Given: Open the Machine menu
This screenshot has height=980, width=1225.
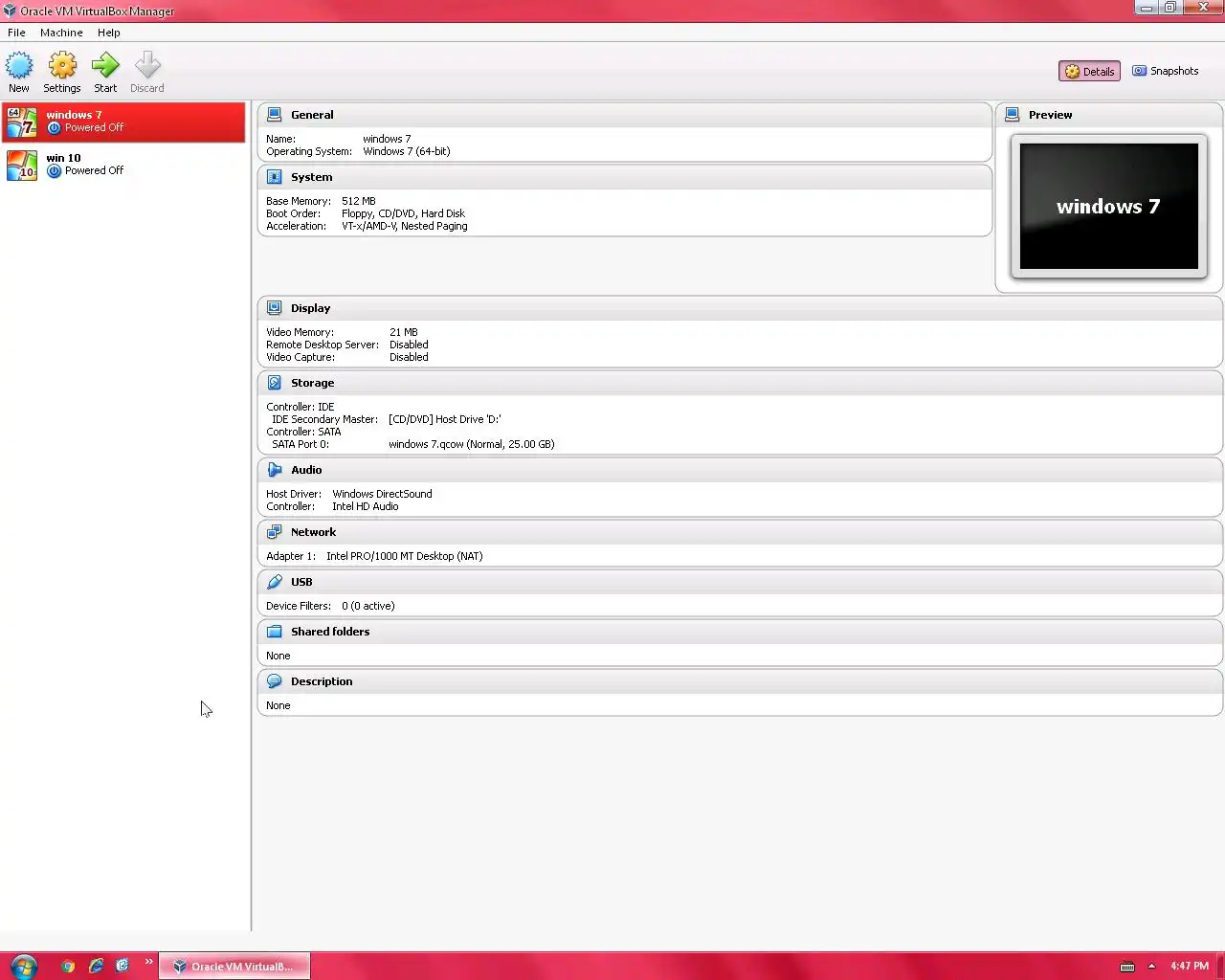Looking at the screenshot, I should [x=61, y=33].
